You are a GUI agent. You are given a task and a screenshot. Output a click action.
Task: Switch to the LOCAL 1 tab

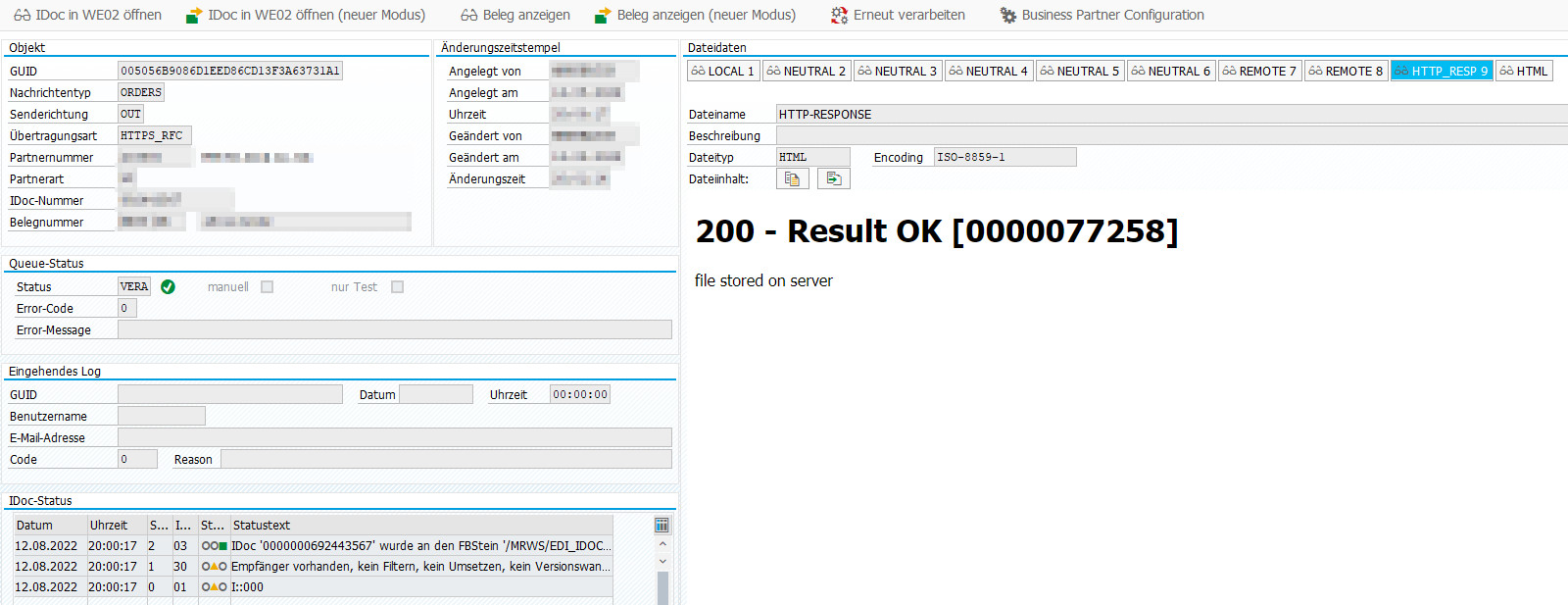(x=722, y=71)
